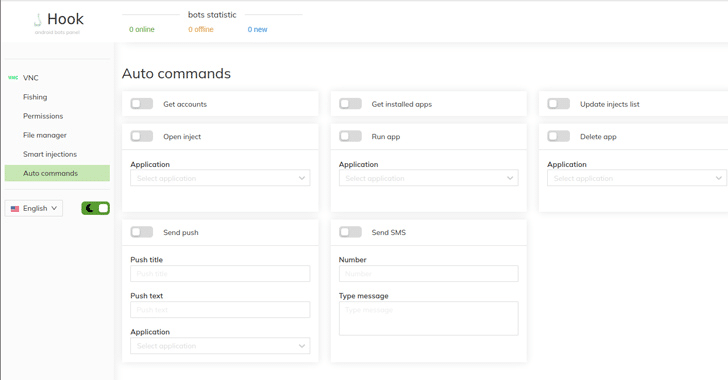The height and width of the screenshot is (380, 728).
Task: Toggle the Open inject switch
Action: point(142,136)
